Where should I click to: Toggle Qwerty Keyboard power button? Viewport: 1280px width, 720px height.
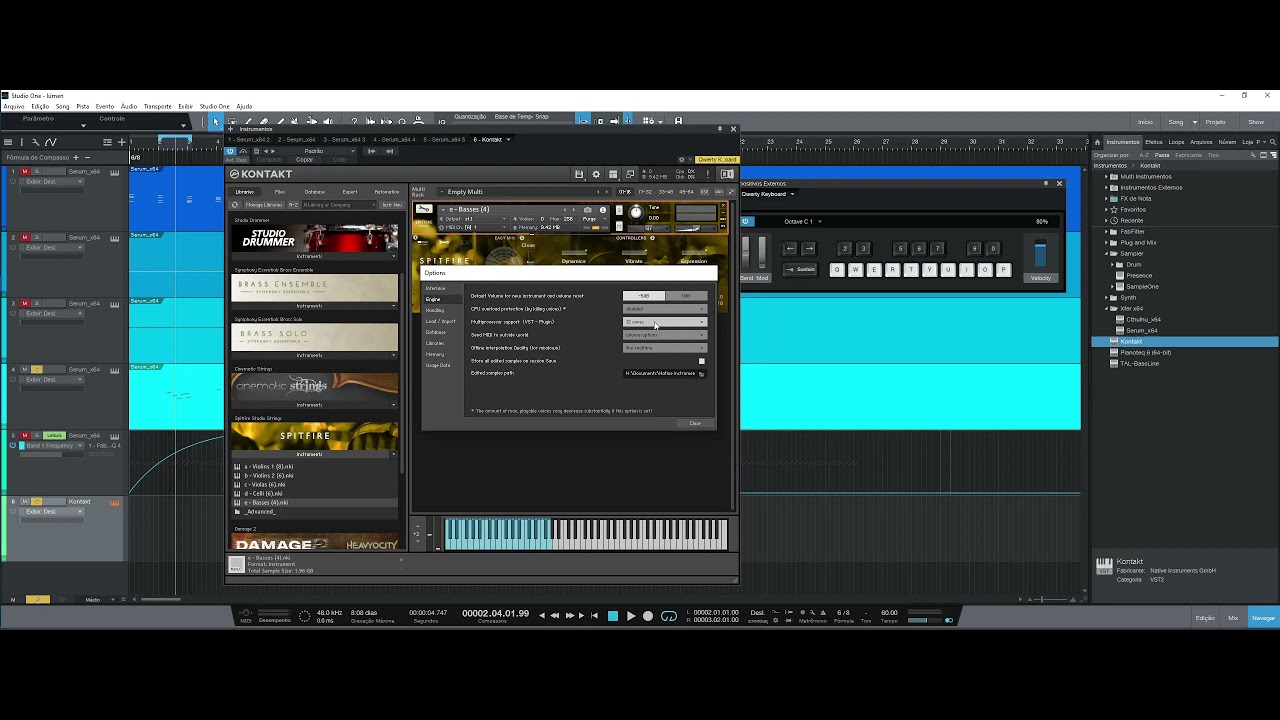[x=745, y=221]
